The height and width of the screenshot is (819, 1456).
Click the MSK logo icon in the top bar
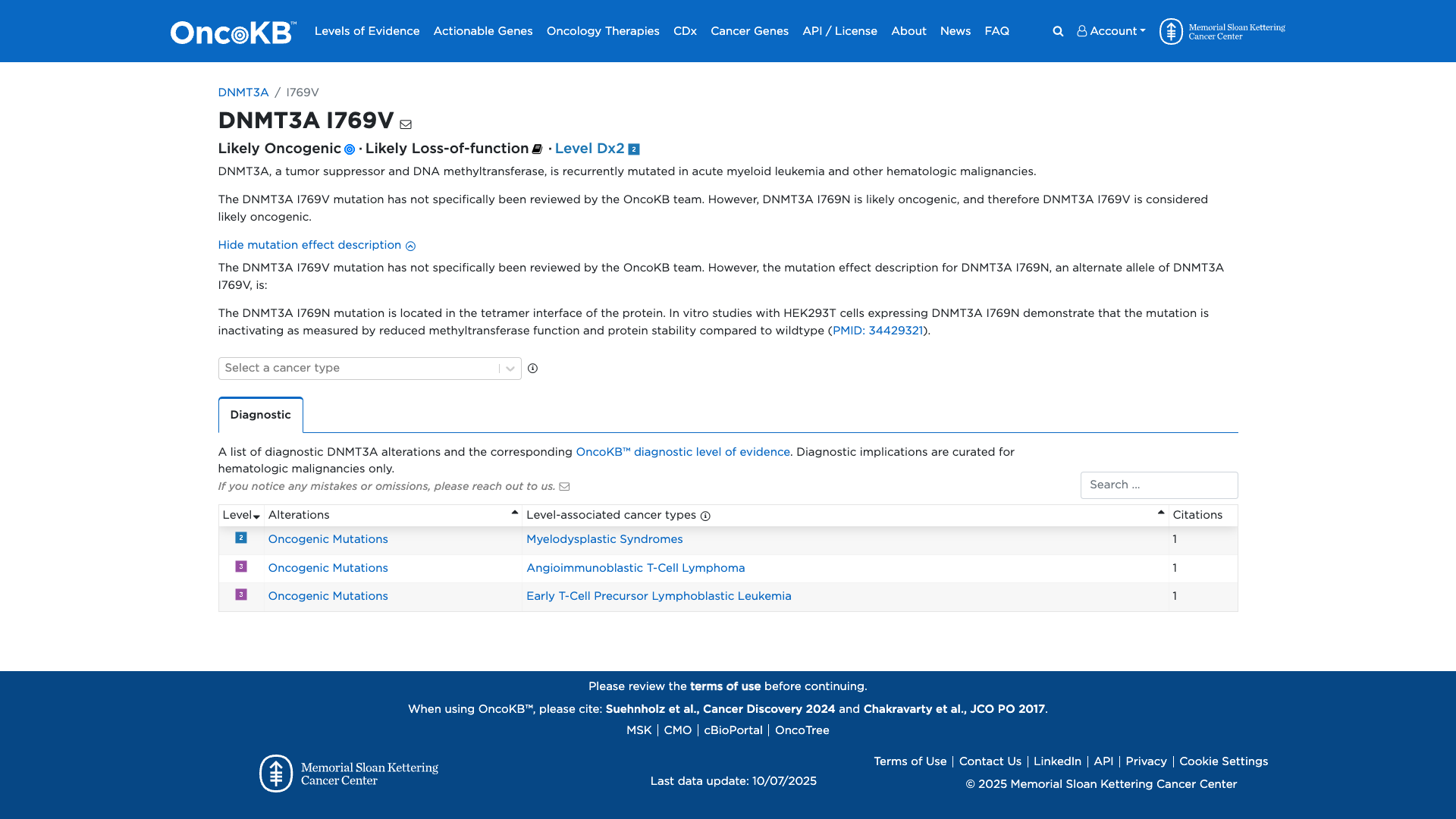point(1172,31)
